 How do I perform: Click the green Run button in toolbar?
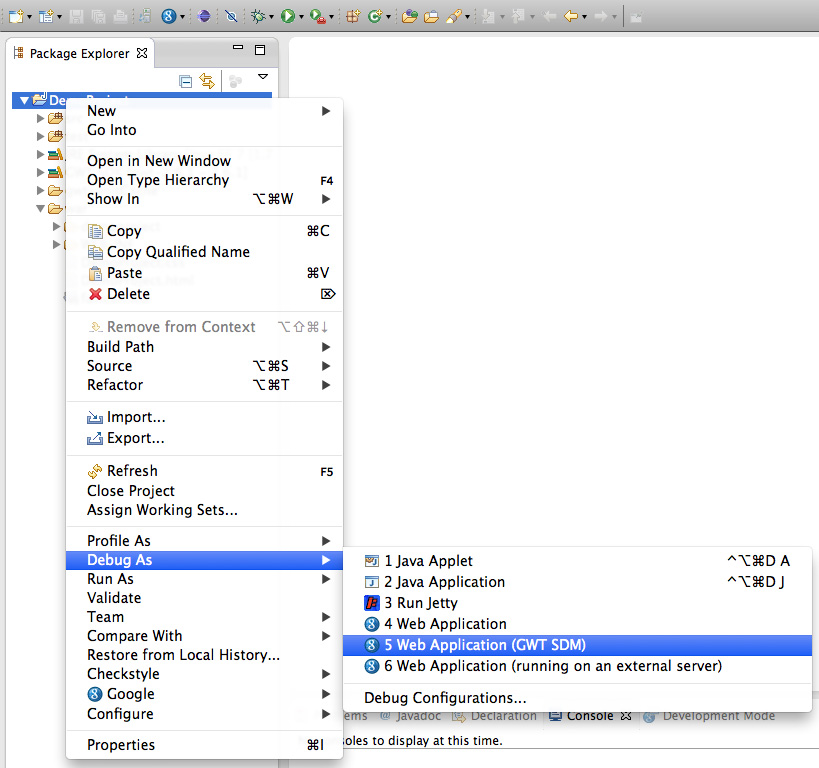pyautogui.click(x=287, y=16)
